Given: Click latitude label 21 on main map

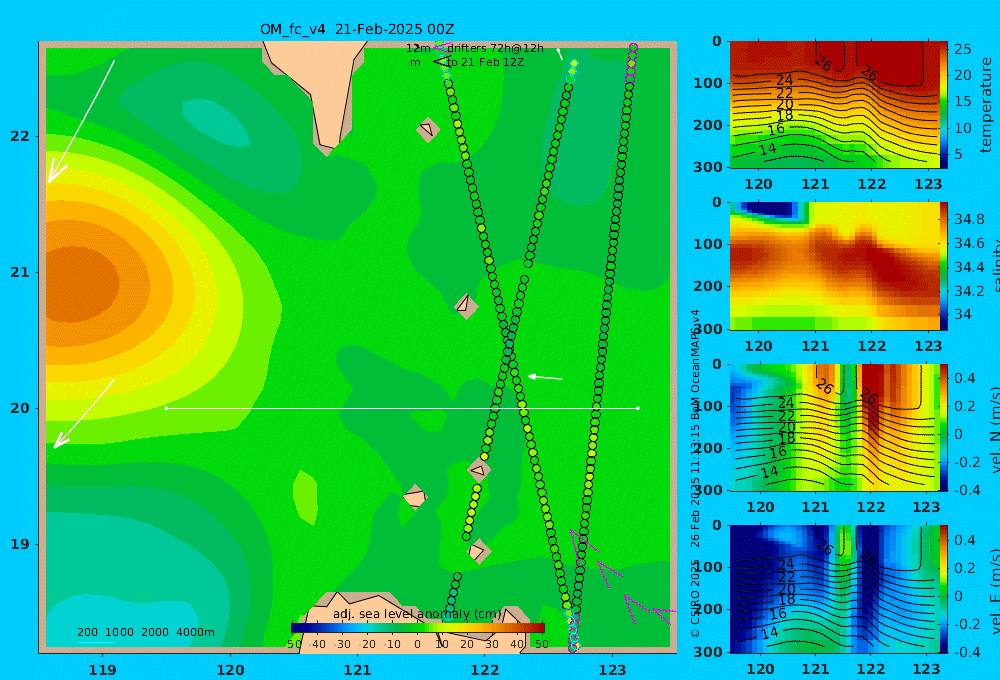Looking at the screenshot, I should click(x=20, y=272).
